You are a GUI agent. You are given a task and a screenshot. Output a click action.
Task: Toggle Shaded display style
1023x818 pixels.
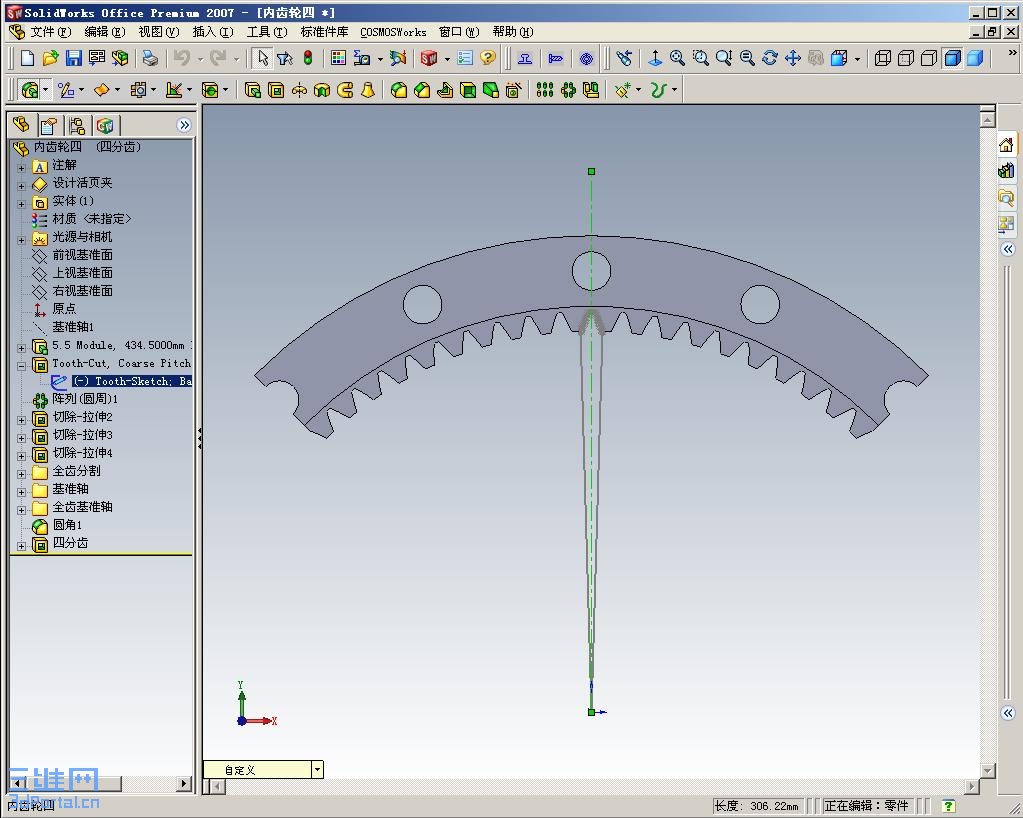point(975,59)
